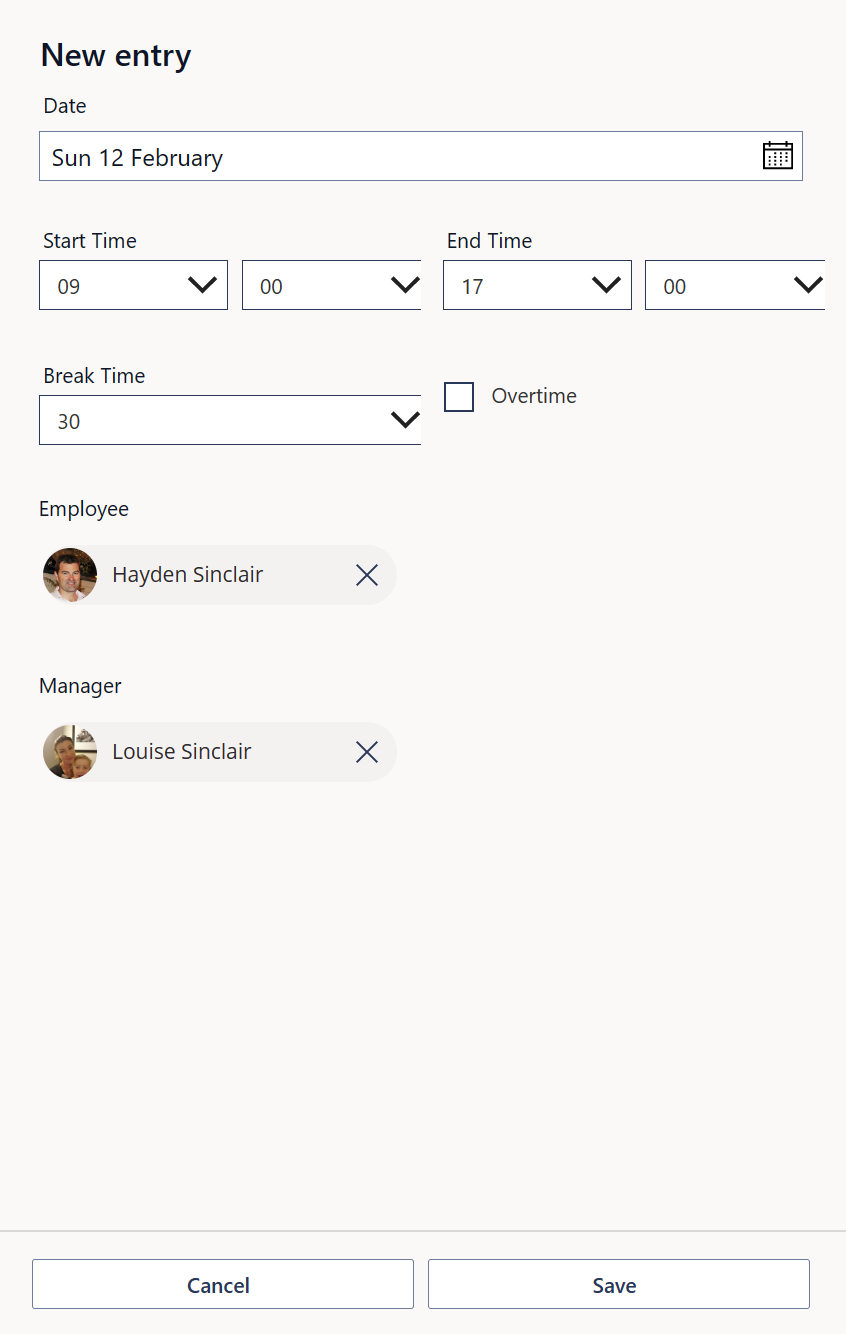Screen dimensions: 846x1334
Task: Remove Hayden Sinclair from Employee
Action: click(367, 575)
